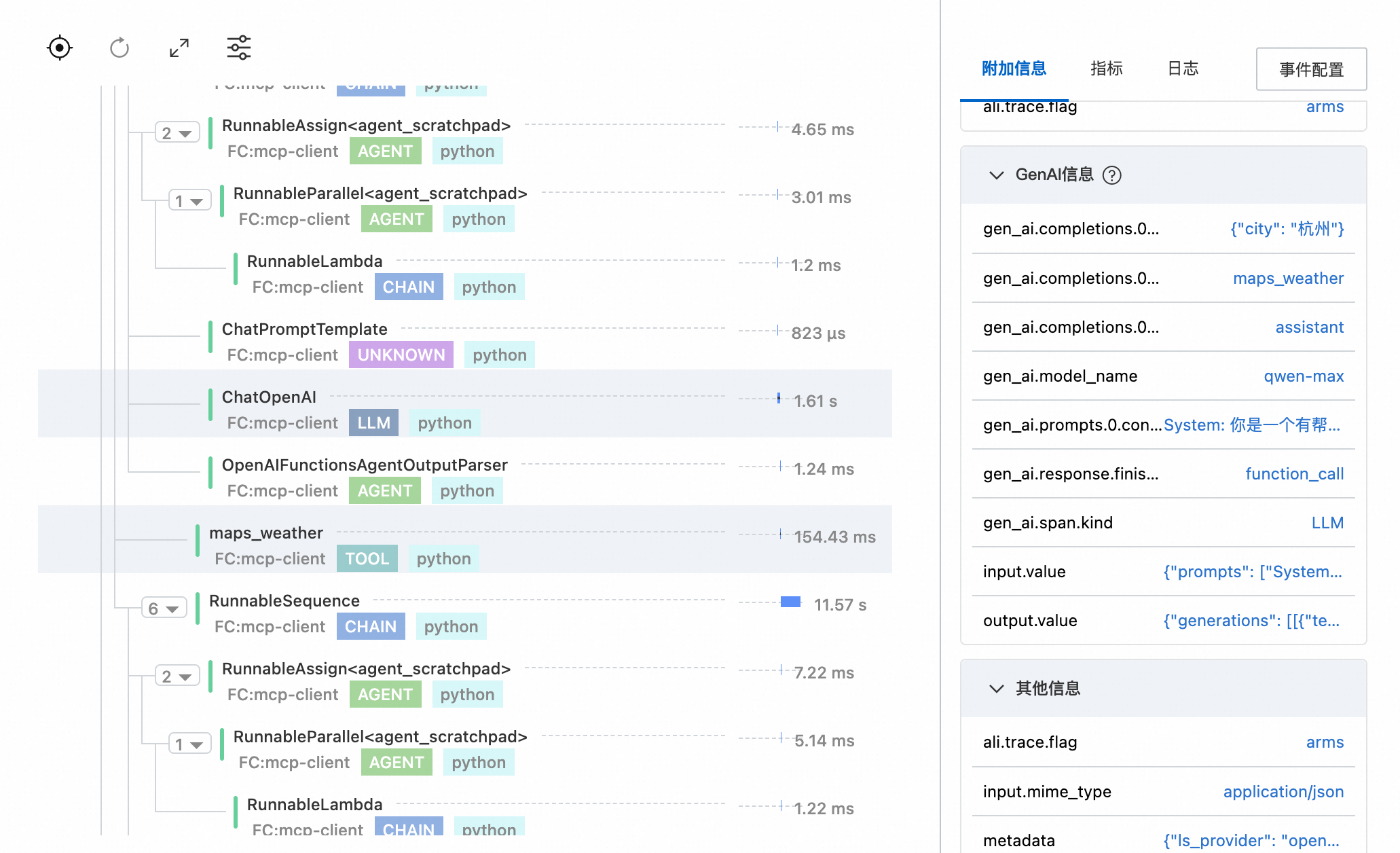Collapse the GenAI信息 section chevron

click(x=996, y=175)
